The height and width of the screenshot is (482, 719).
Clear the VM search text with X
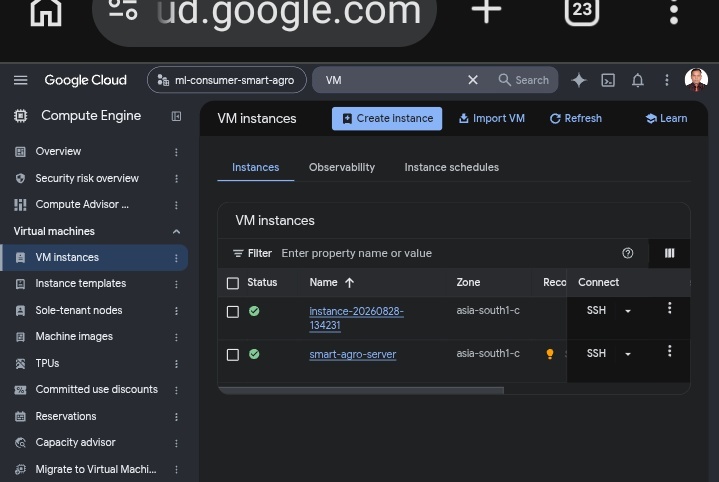473,80
